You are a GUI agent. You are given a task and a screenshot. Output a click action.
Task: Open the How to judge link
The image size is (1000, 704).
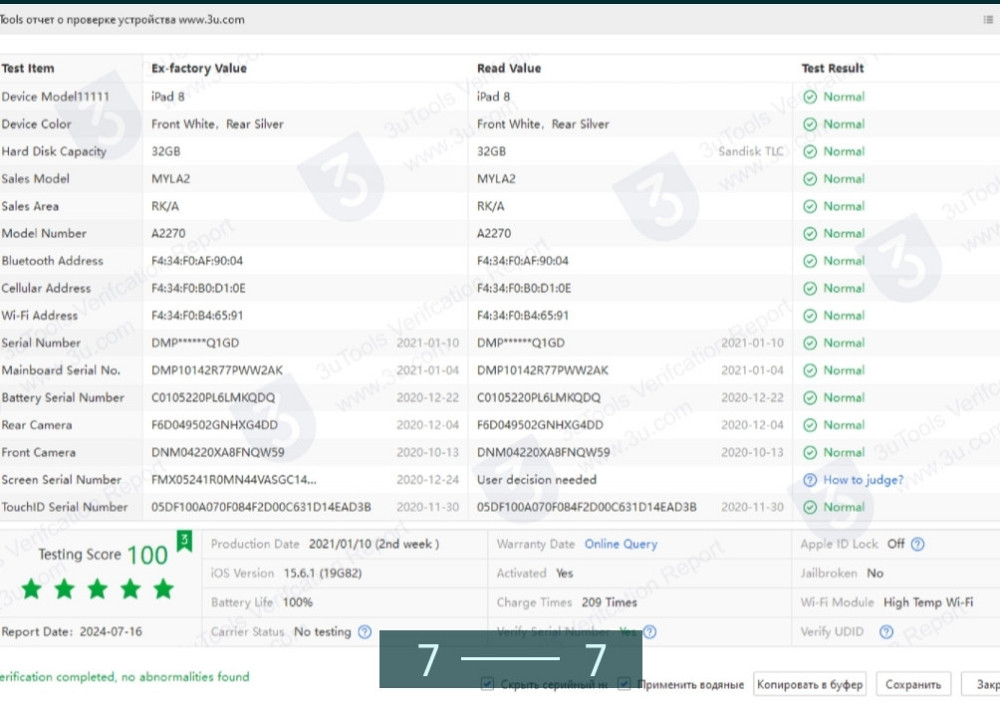point(862,480)
